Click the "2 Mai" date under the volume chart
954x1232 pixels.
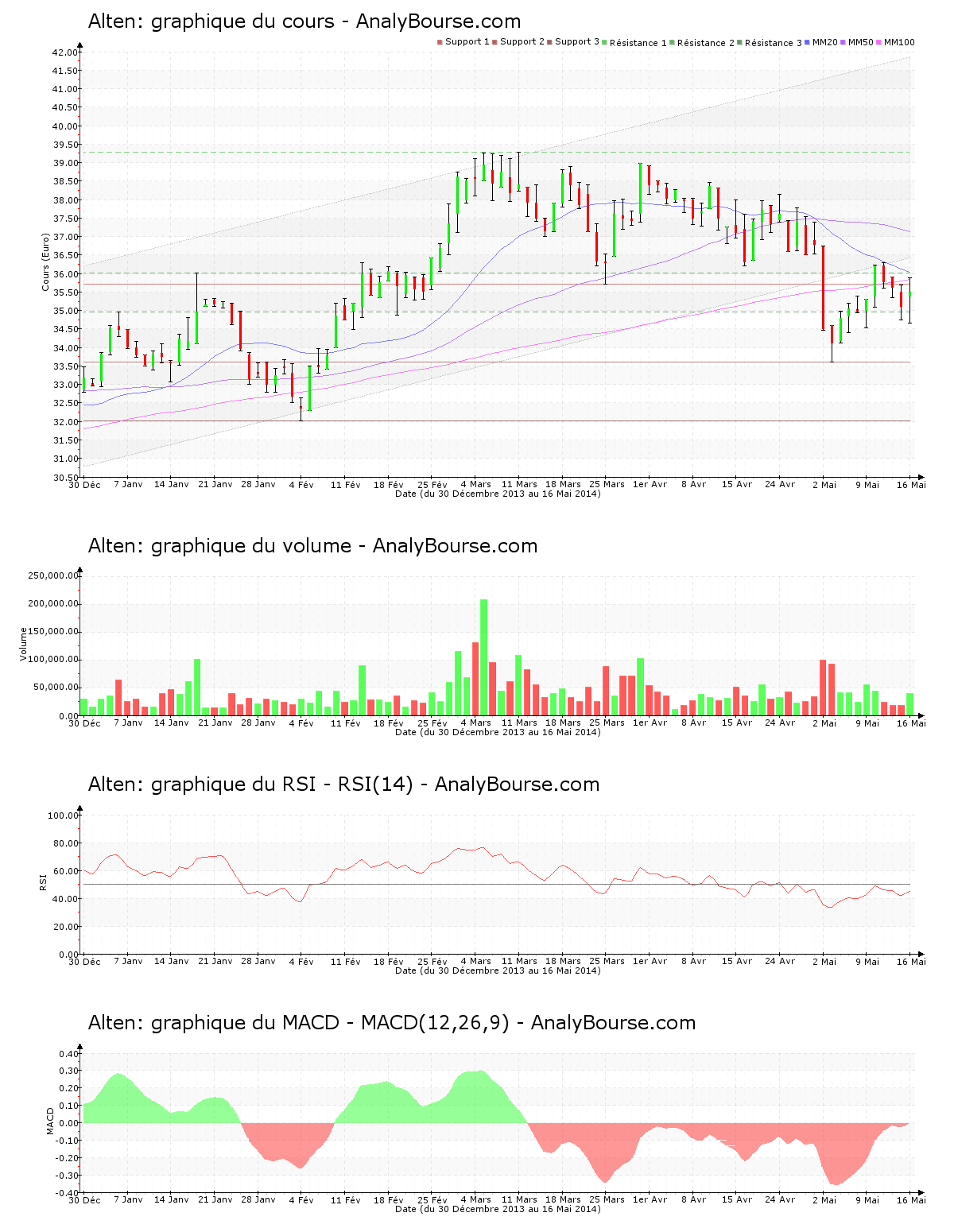tap(824, 723)
